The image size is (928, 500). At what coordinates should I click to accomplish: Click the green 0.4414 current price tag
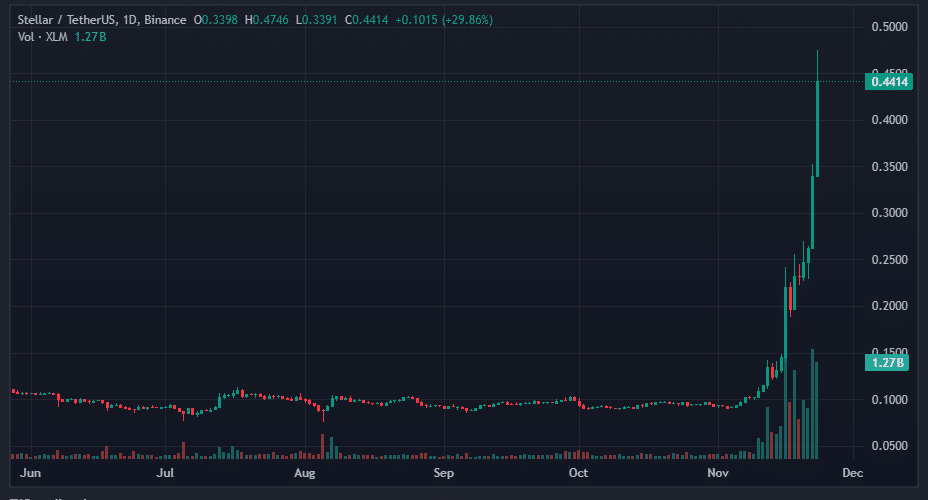[887, 82]
